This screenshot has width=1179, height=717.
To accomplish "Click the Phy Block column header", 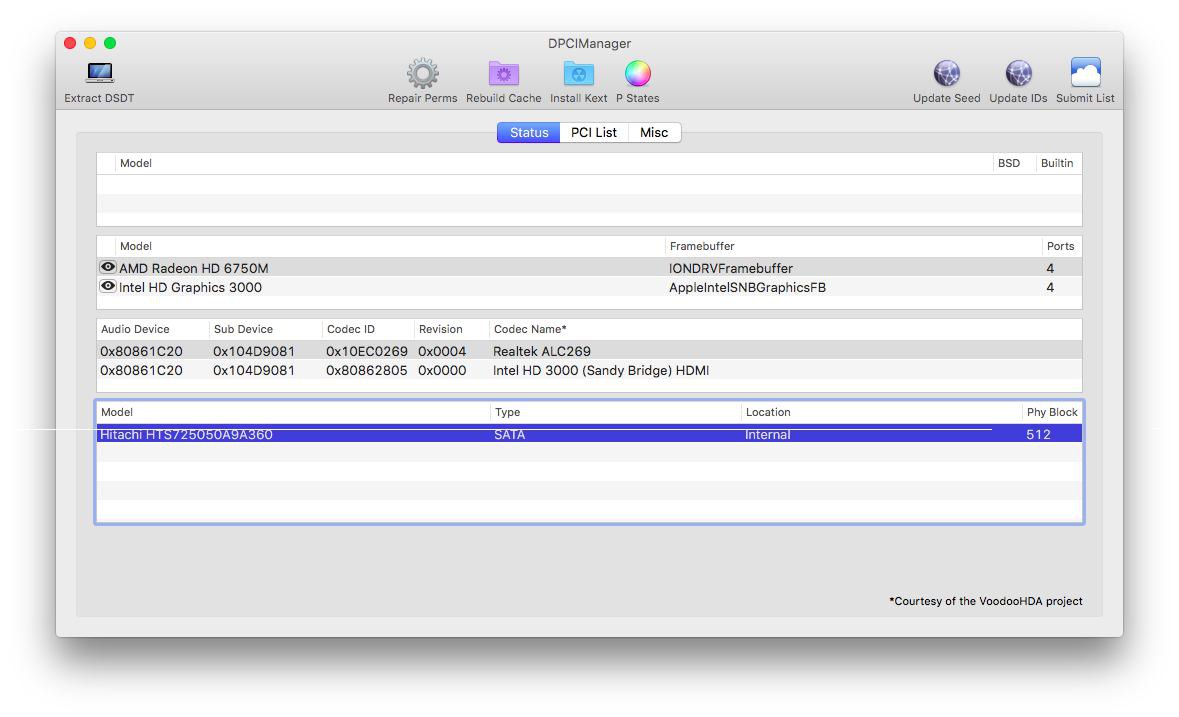I will [x=1052, y=412].
